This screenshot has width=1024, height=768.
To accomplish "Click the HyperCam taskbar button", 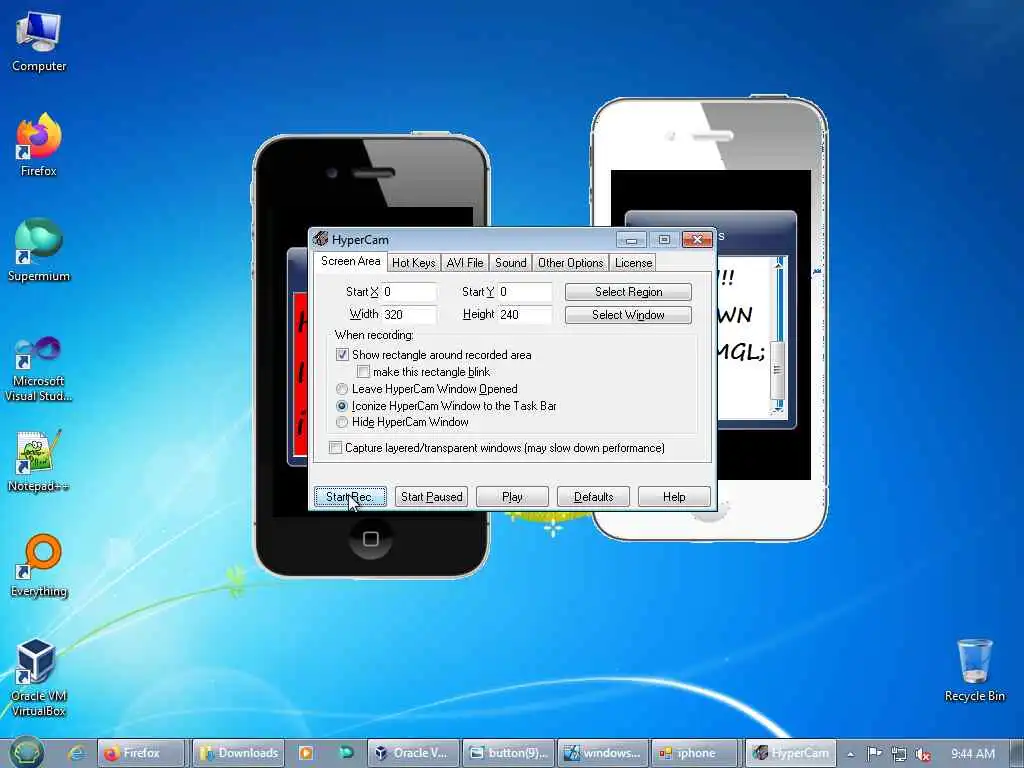I will [x=791, y=753].
